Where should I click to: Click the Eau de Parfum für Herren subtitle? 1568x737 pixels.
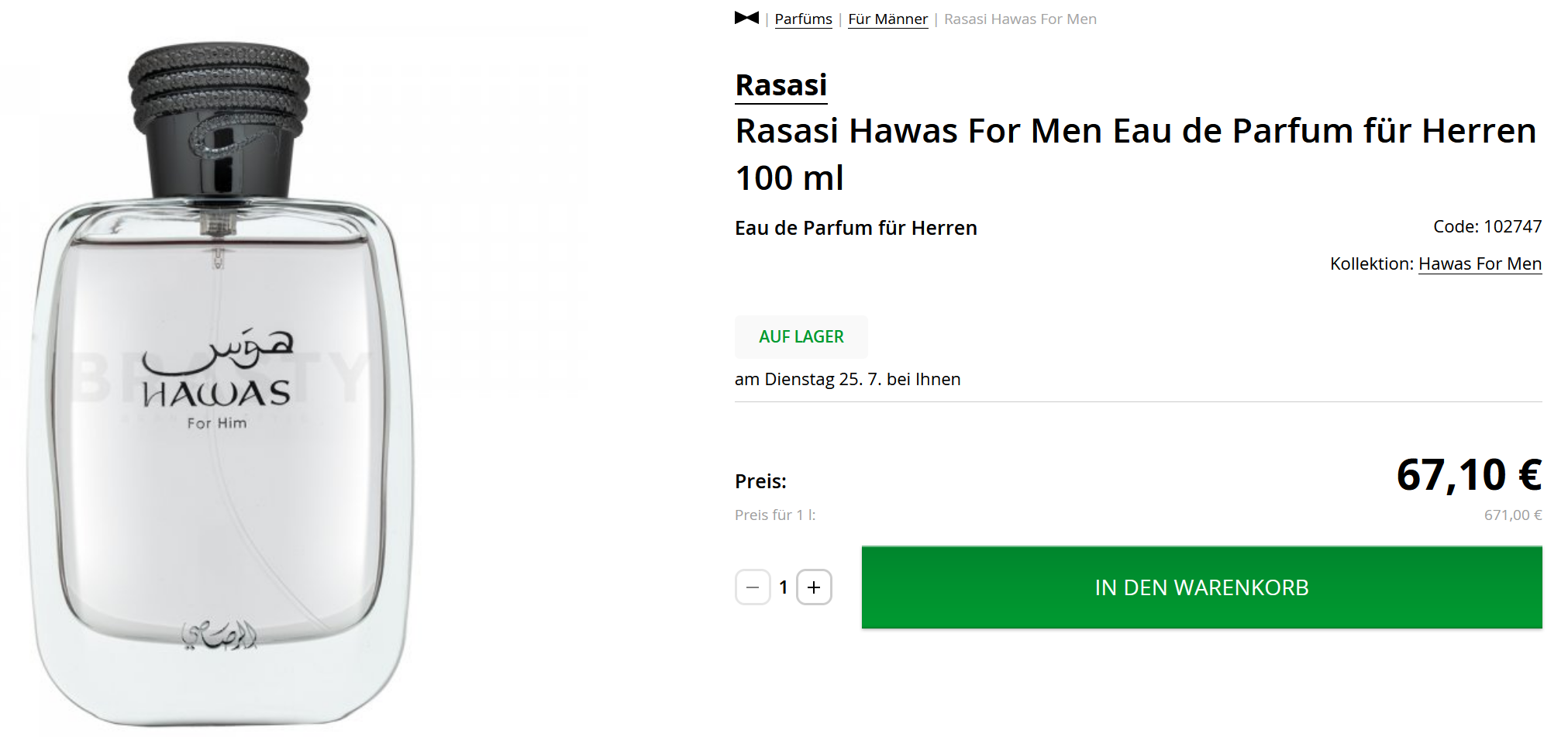tap(856, 229)
